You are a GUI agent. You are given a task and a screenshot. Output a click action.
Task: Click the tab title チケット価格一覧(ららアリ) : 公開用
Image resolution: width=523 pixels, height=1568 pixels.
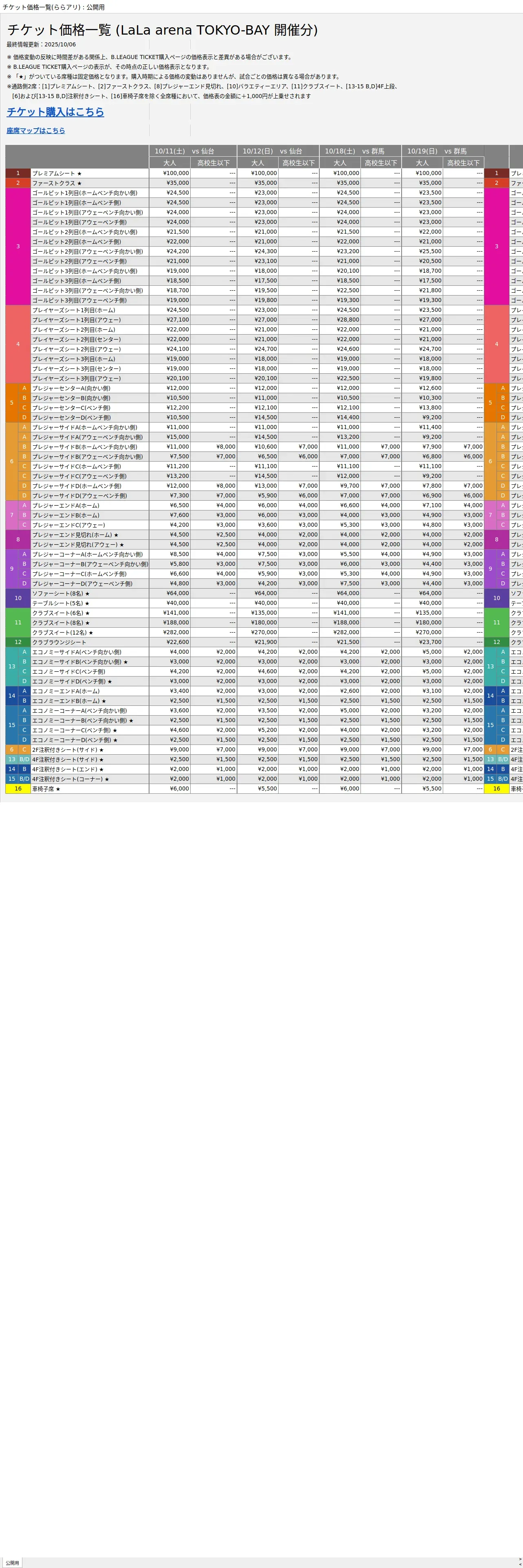54,7
